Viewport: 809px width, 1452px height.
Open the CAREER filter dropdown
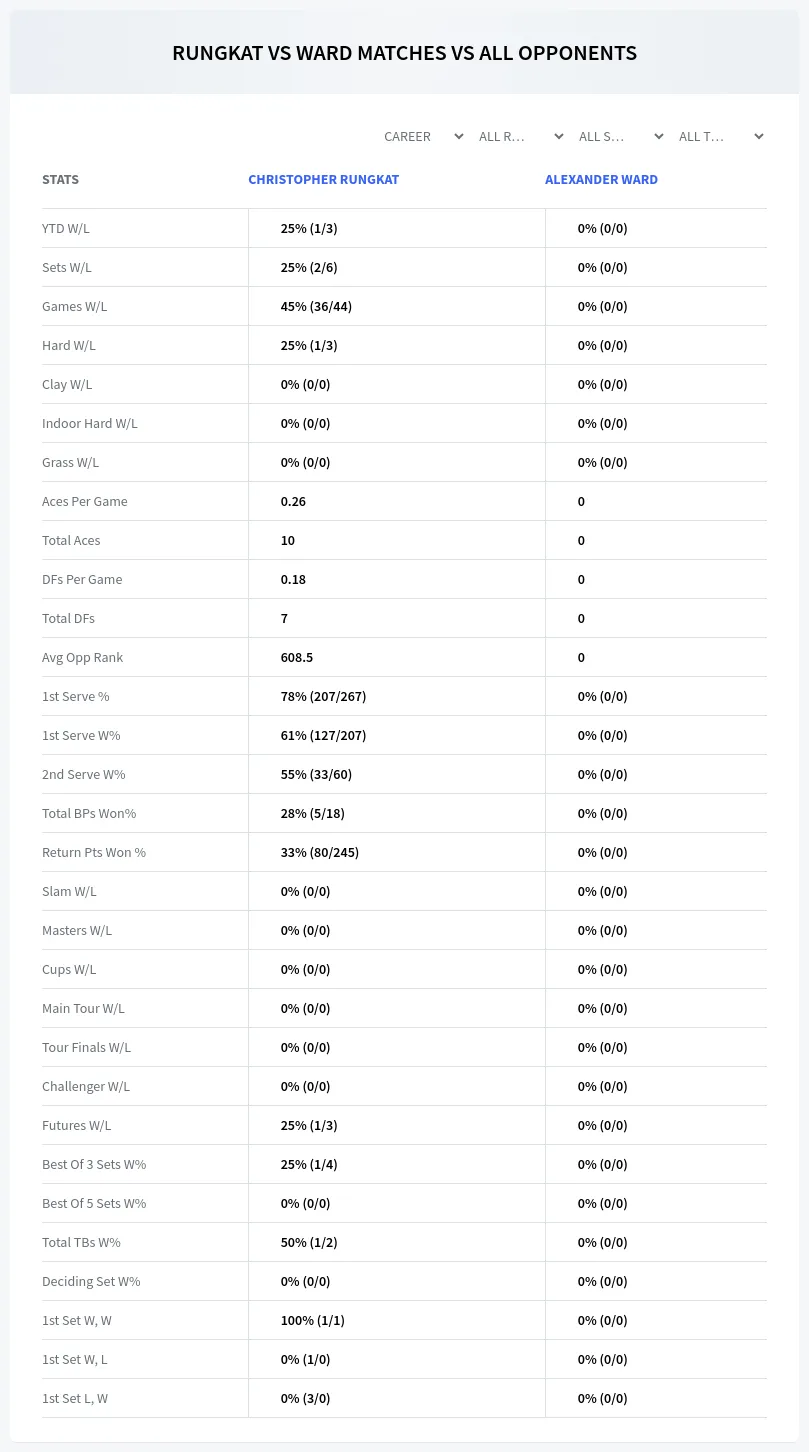pos(423,136)
